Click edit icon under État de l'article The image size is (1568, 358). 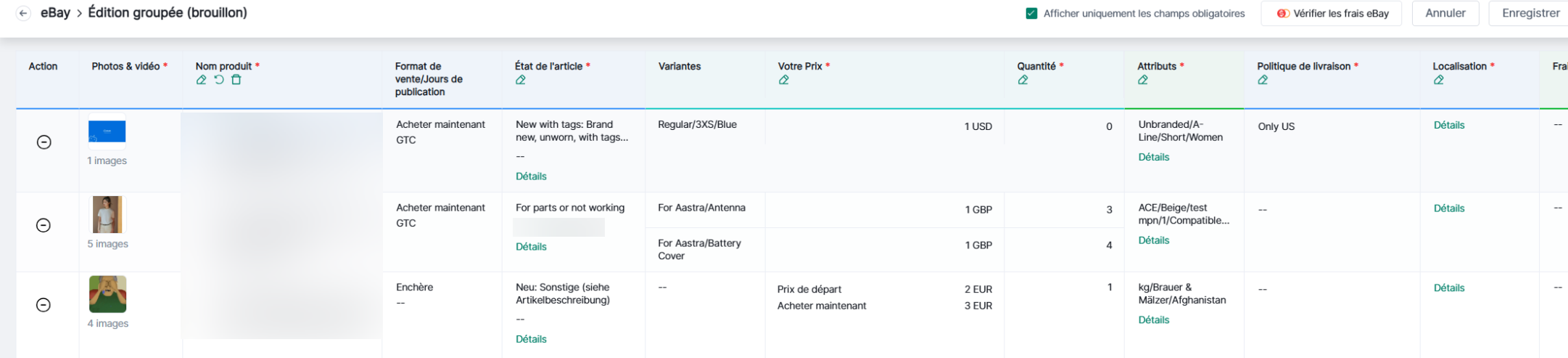(x=521, y=80)
